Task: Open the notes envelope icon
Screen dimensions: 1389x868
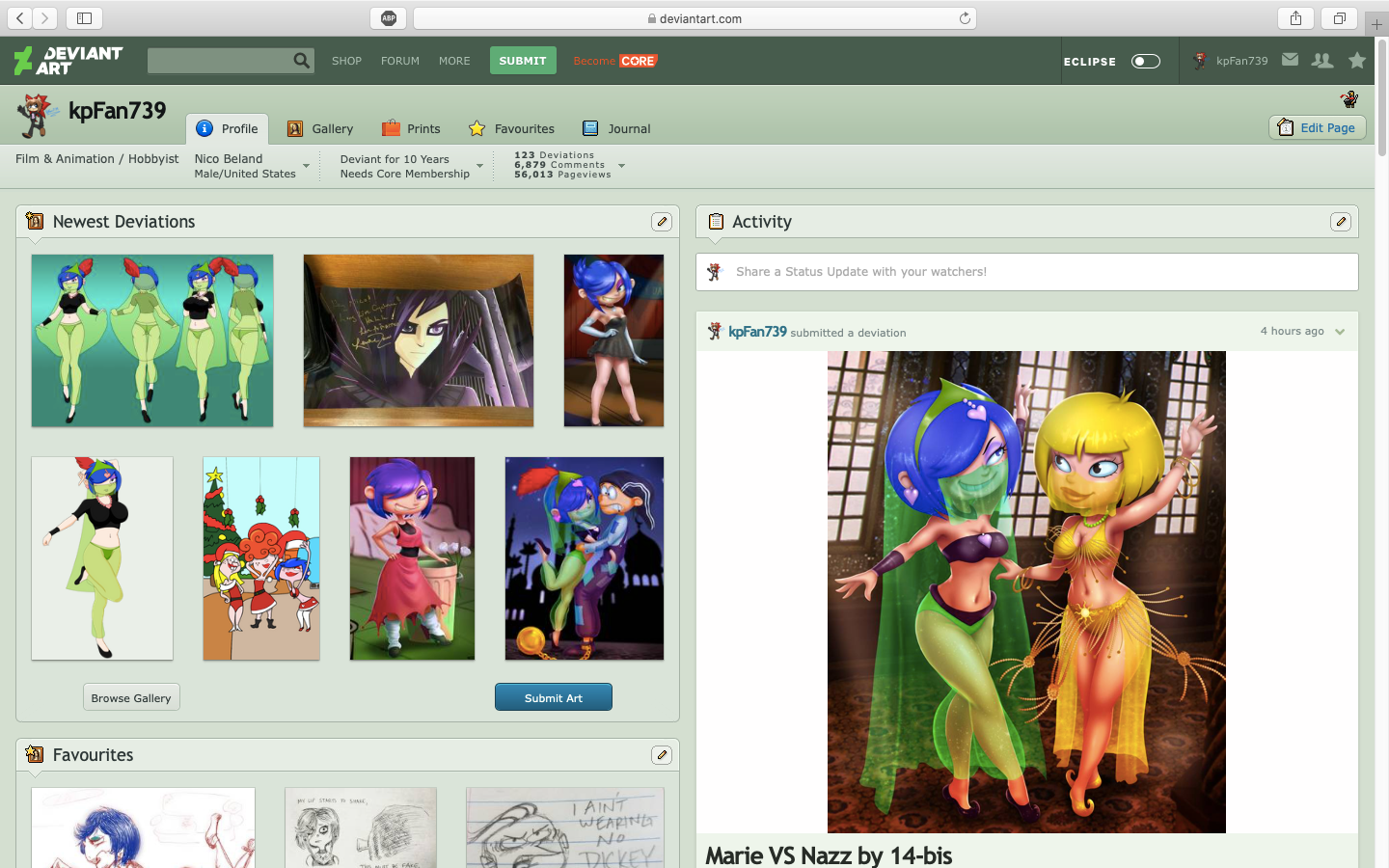Action: 1290,60
